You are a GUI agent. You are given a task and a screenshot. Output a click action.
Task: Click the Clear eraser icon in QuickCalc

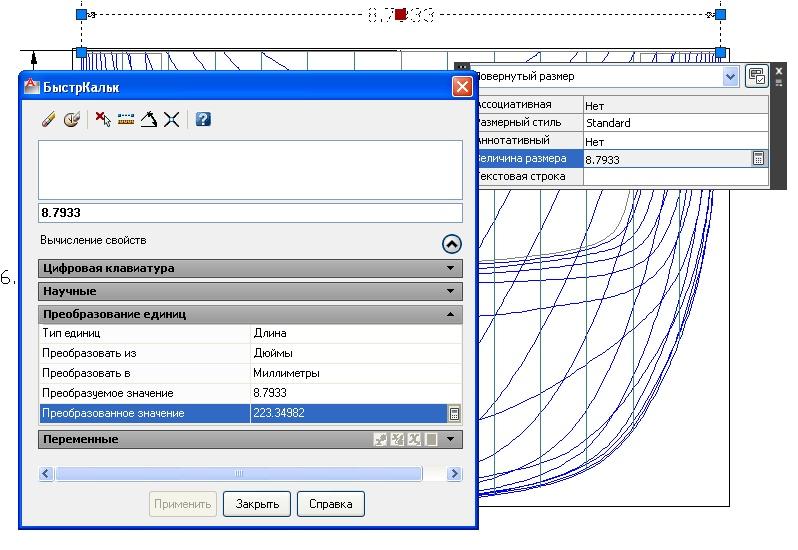(x=48, y=119)
